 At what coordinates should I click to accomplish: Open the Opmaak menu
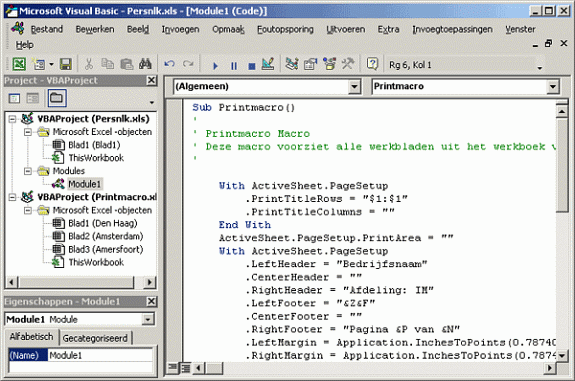click(228, 29)
